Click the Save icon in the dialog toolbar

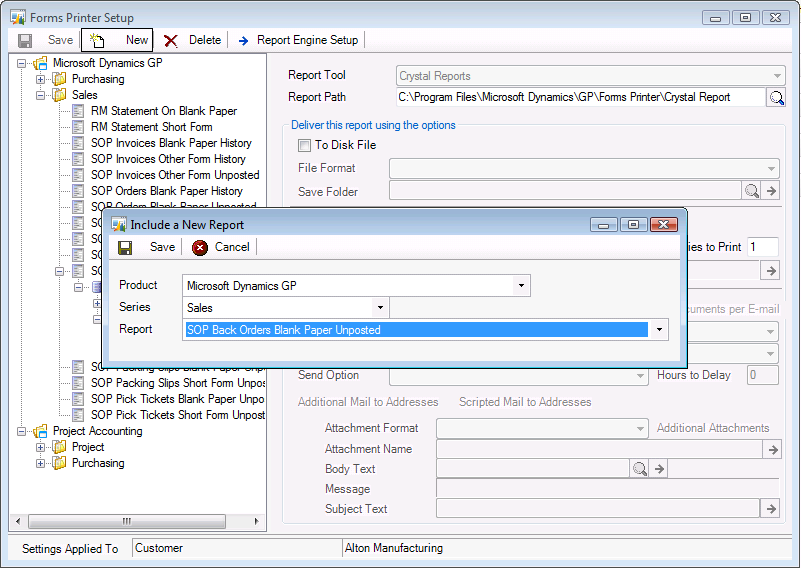click(125, 247)
